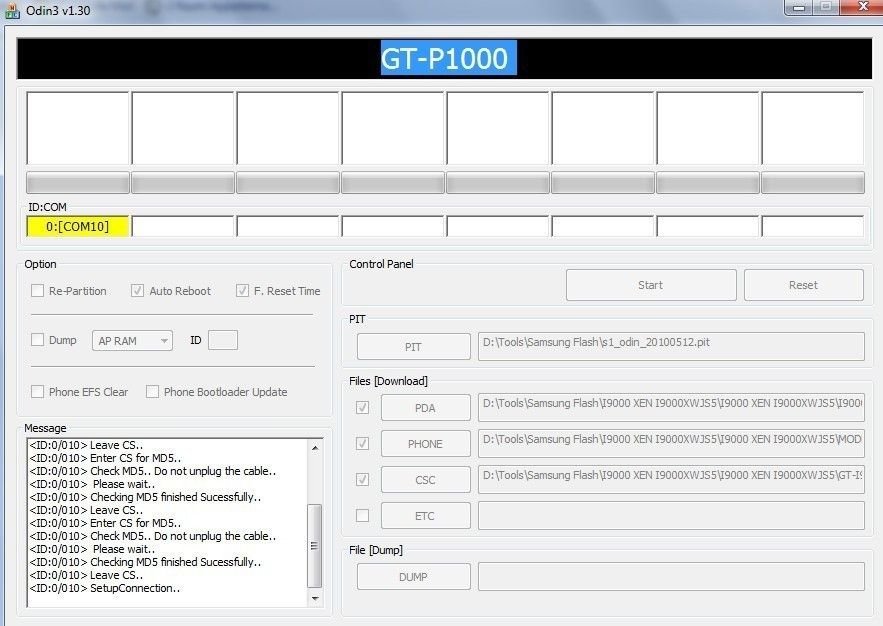Viewport: 883px width, 626px height.
Task: Click the Control Panel group label
Action: [381, 264]
